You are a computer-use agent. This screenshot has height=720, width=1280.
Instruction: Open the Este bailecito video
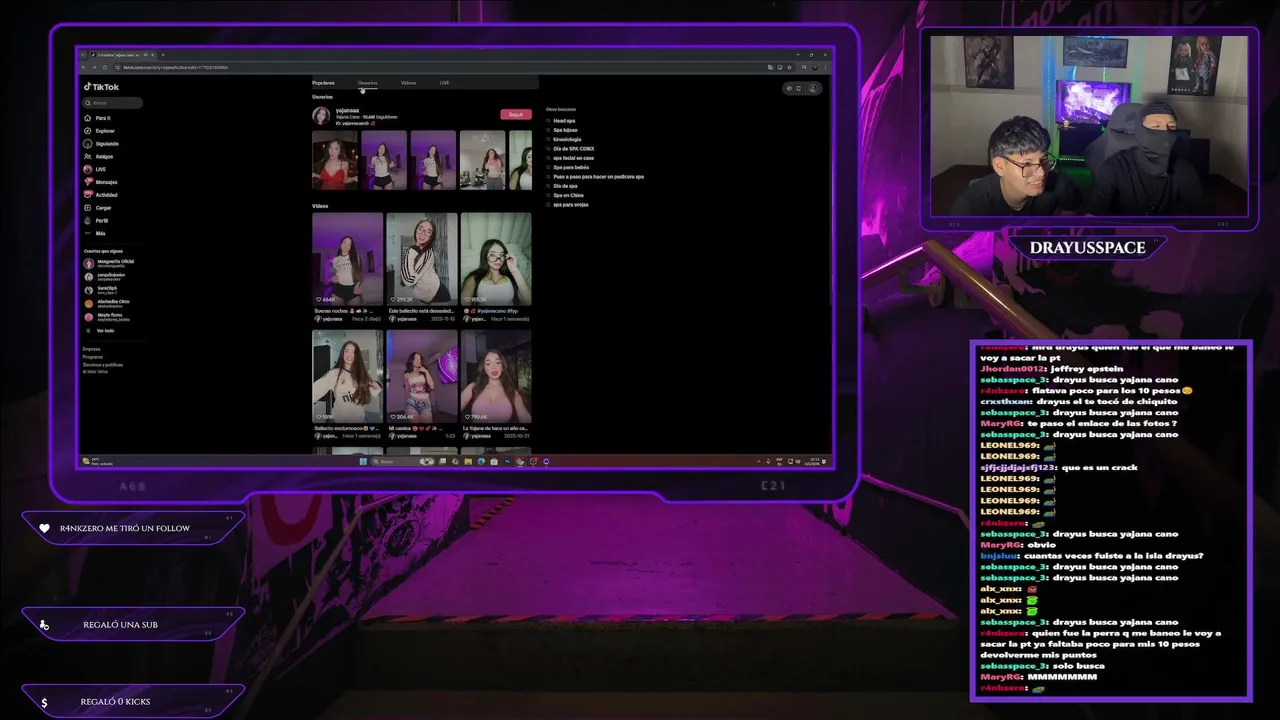tap(421, 258)
